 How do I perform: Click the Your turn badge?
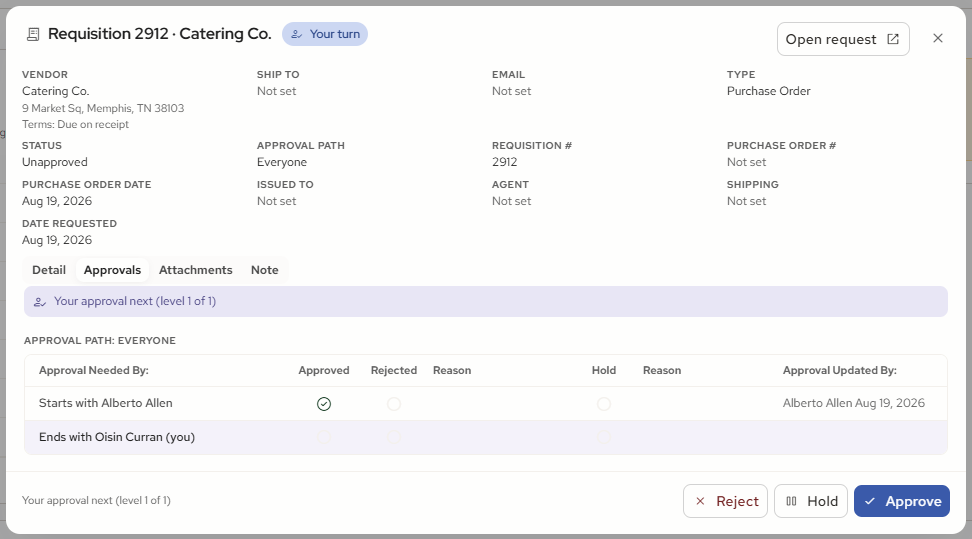(325, 34)
